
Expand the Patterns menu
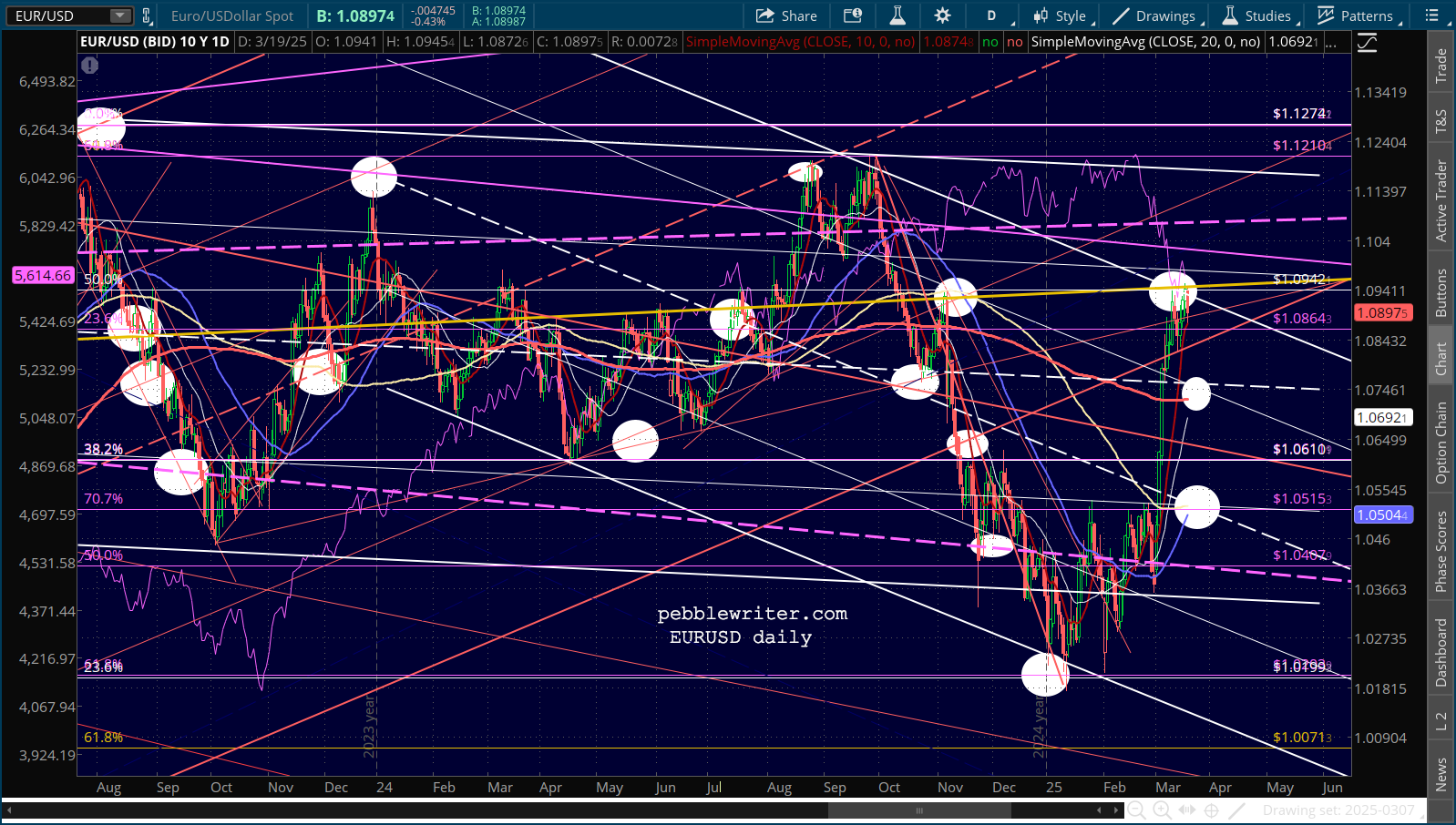(x=1358, y=15)
